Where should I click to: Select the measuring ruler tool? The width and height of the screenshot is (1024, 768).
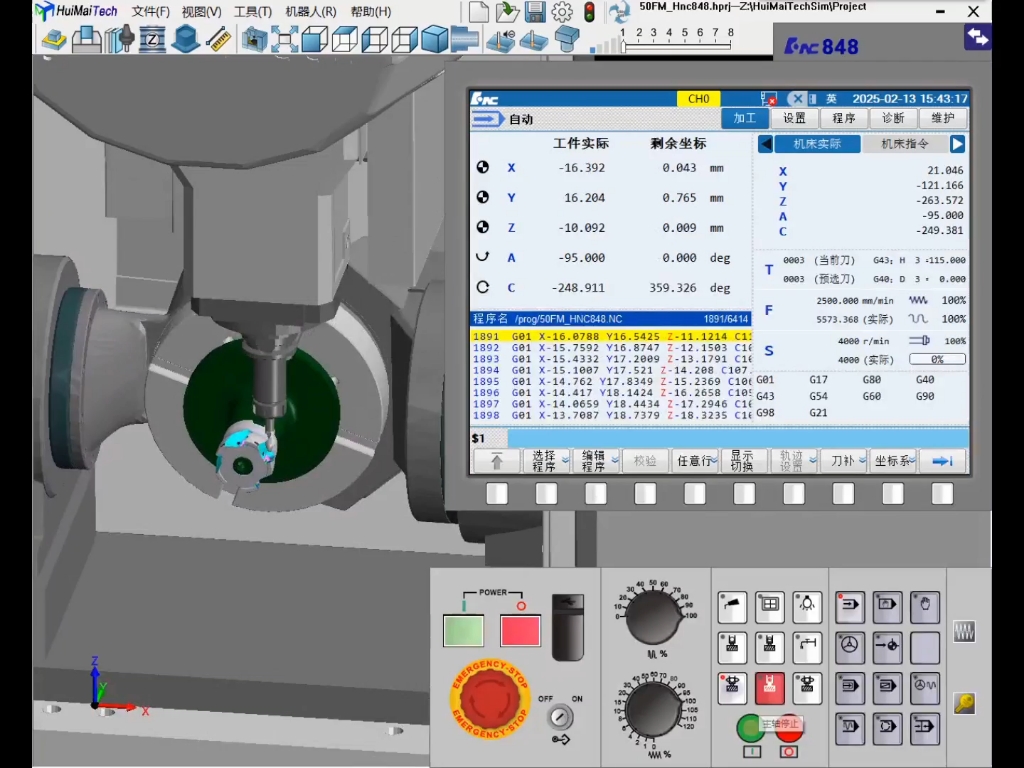[x=219, y=39]
